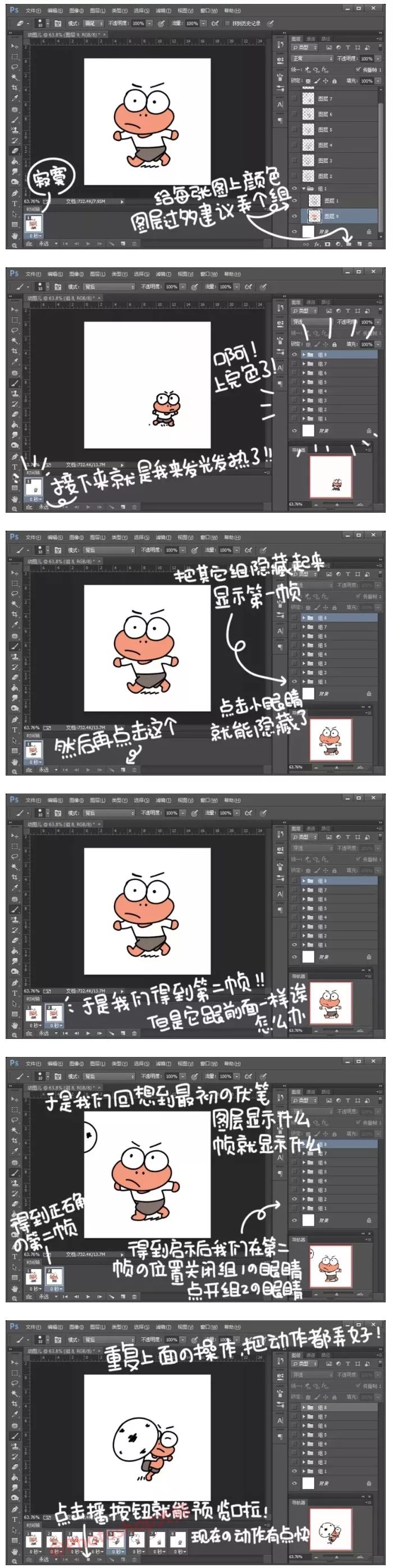Viewport: 393px width, 1568px height.
Task: Click the stop/play button in sixth screenshot's timeline
Action: 88,1560
